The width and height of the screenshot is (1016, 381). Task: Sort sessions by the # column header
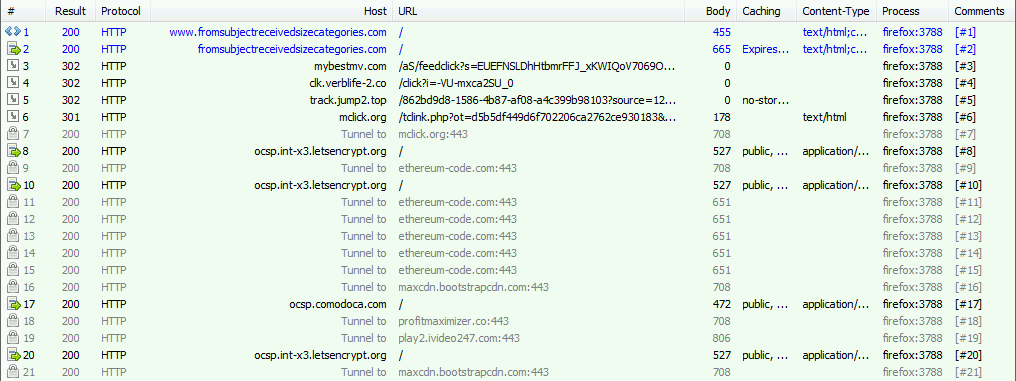click(23, 11)
